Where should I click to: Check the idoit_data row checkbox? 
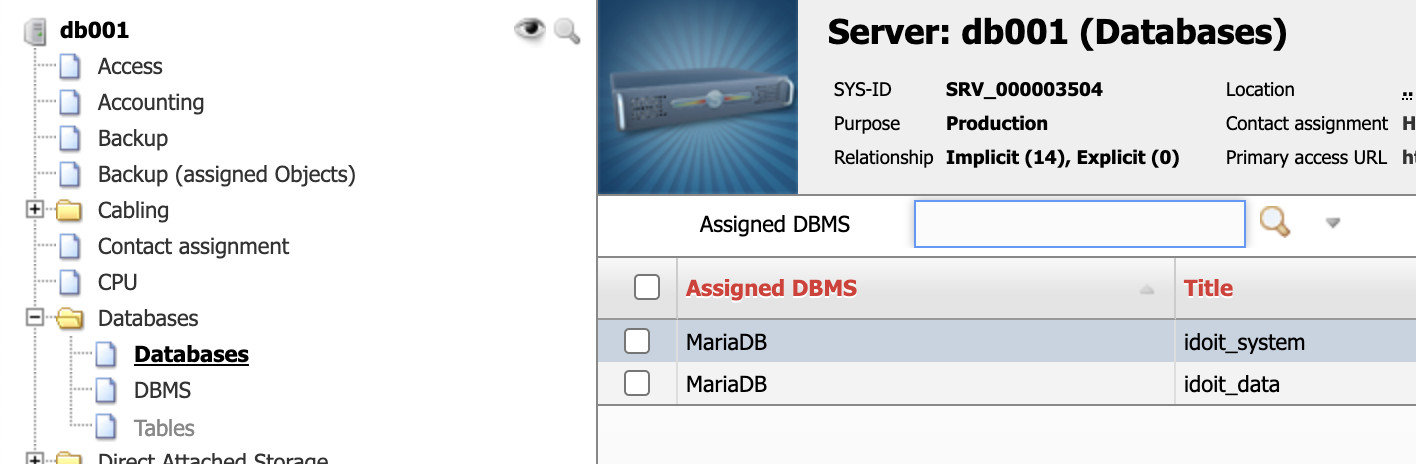click(x=637, y=383)
